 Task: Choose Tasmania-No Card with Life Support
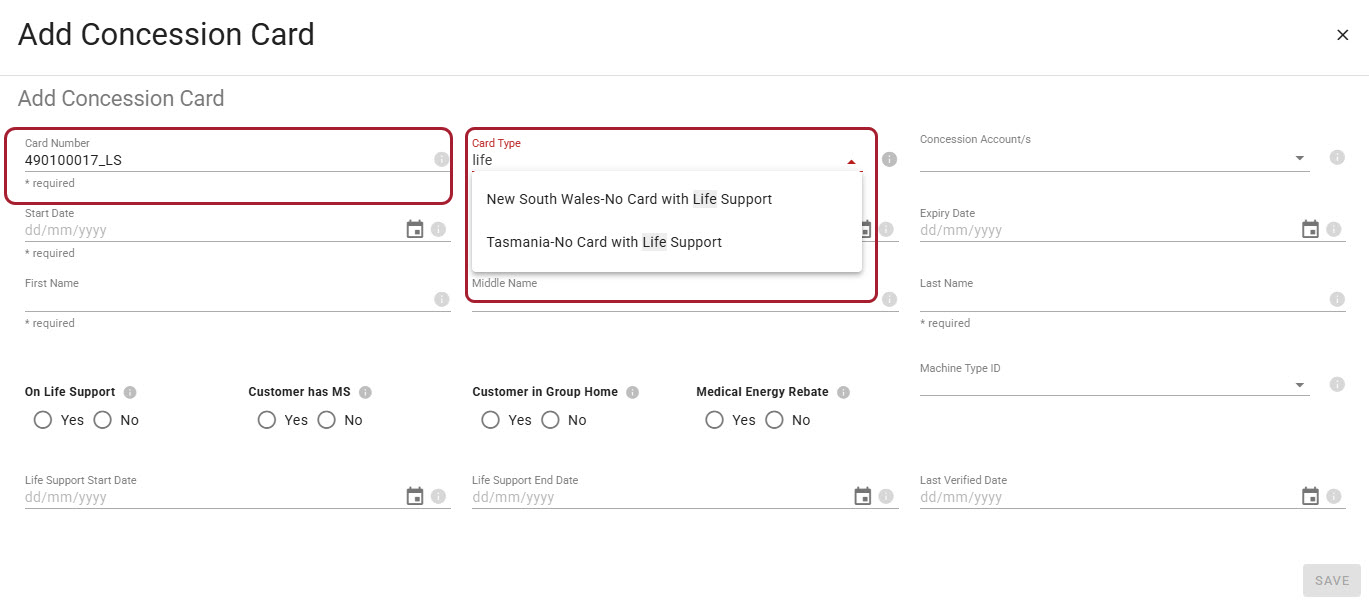pyautogui.click(x=667, y=242)
